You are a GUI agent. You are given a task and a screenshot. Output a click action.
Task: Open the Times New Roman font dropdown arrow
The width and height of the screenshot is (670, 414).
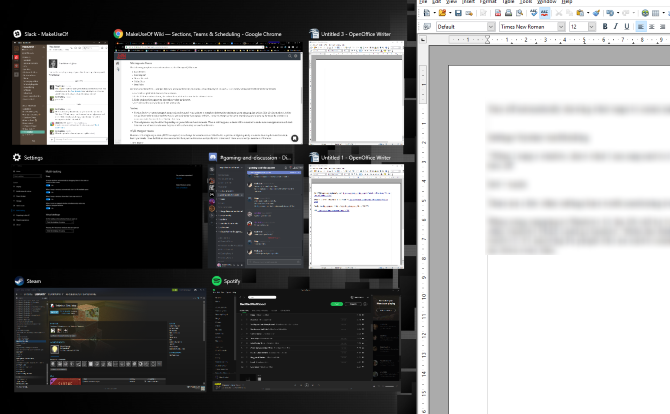pos(561,26)
